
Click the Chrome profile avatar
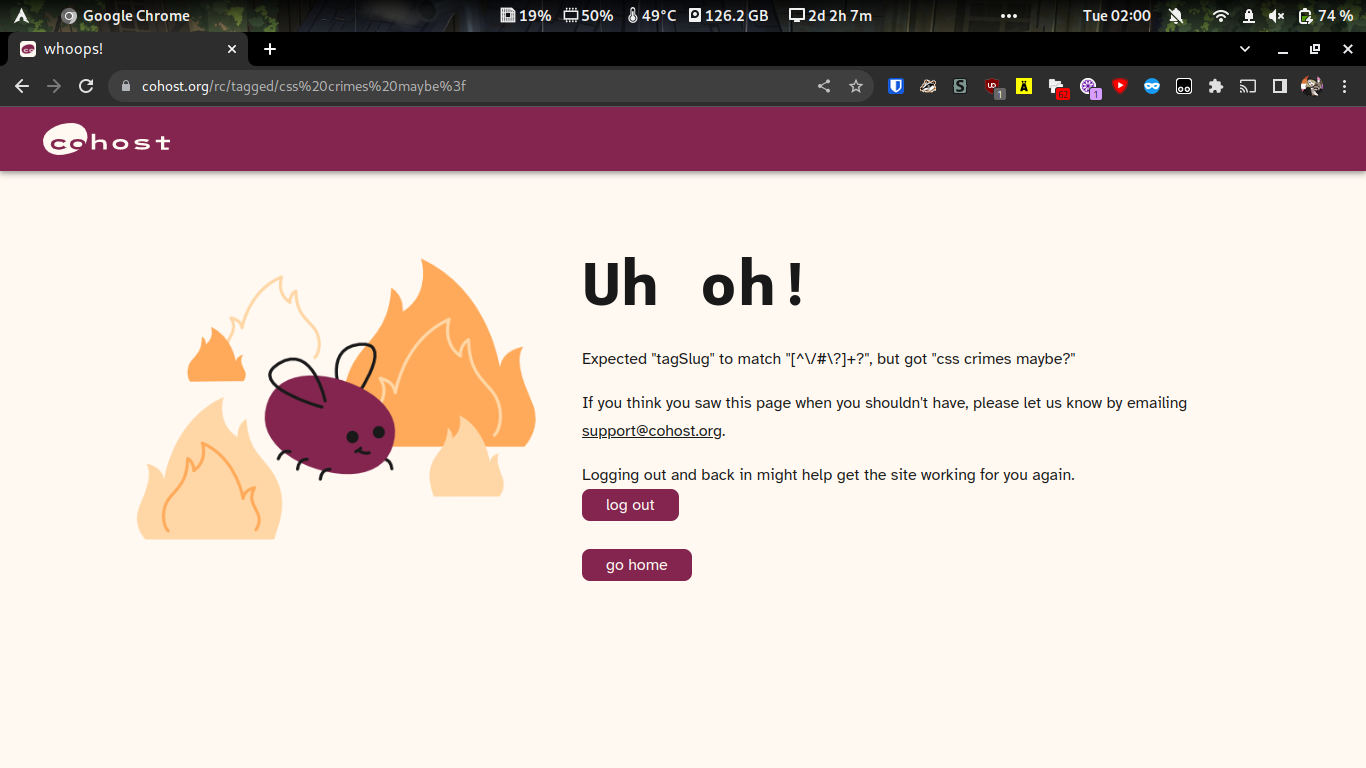click(x=1312, y=86)
